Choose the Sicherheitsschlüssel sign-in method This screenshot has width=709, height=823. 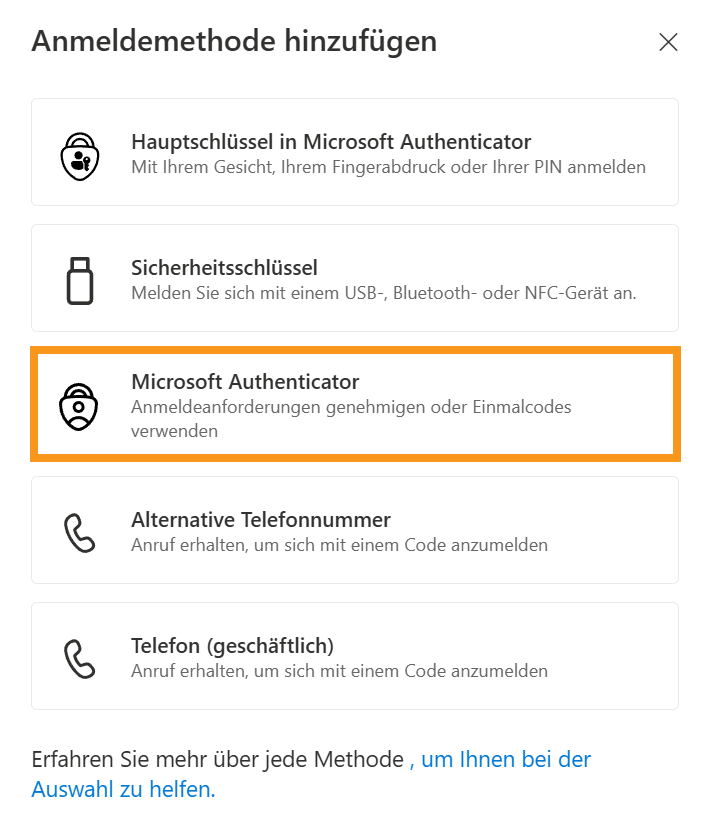coord(224,268)
